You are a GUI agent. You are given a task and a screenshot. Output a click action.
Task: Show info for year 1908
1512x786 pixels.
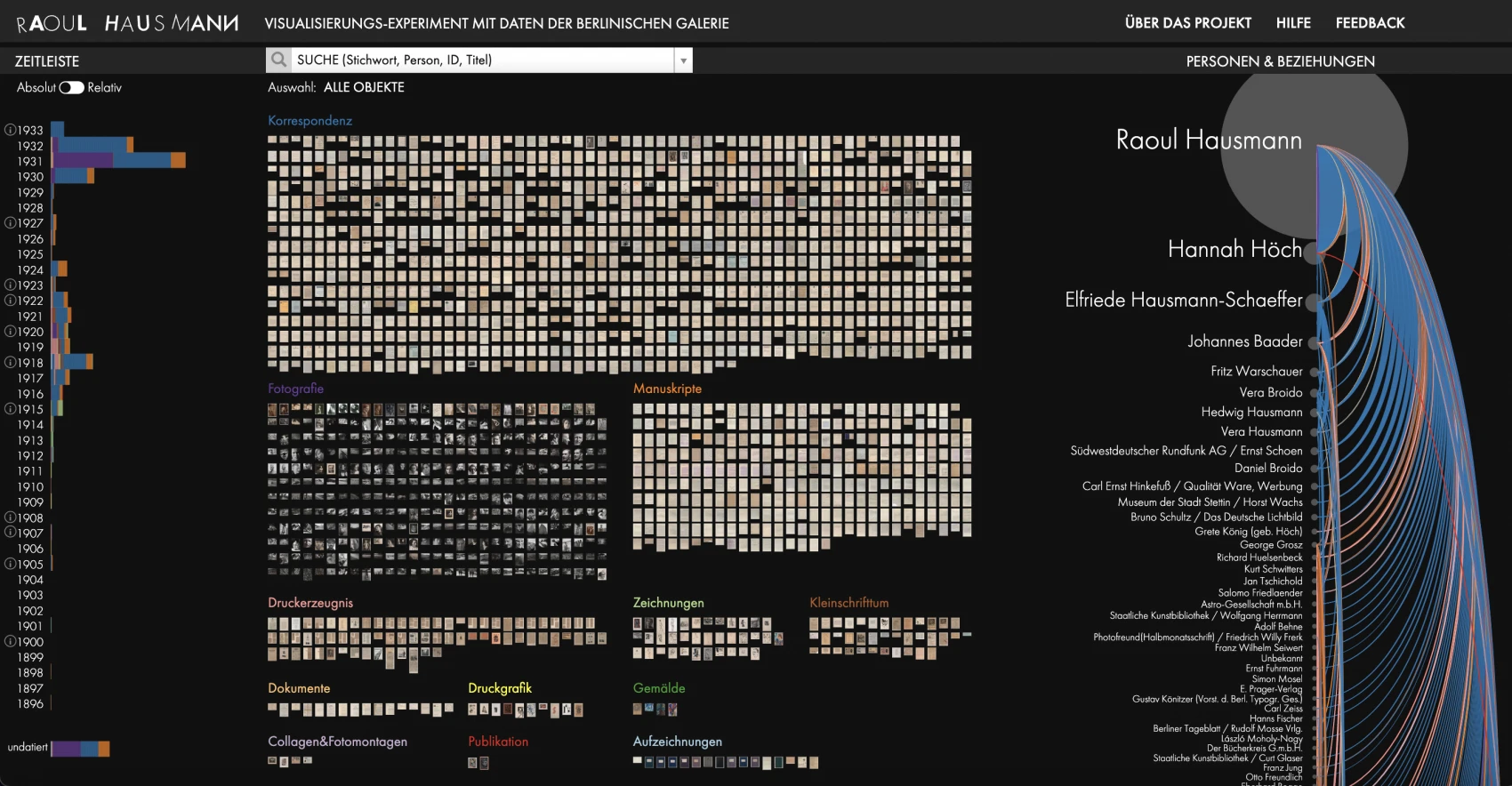tap(10, 517)
